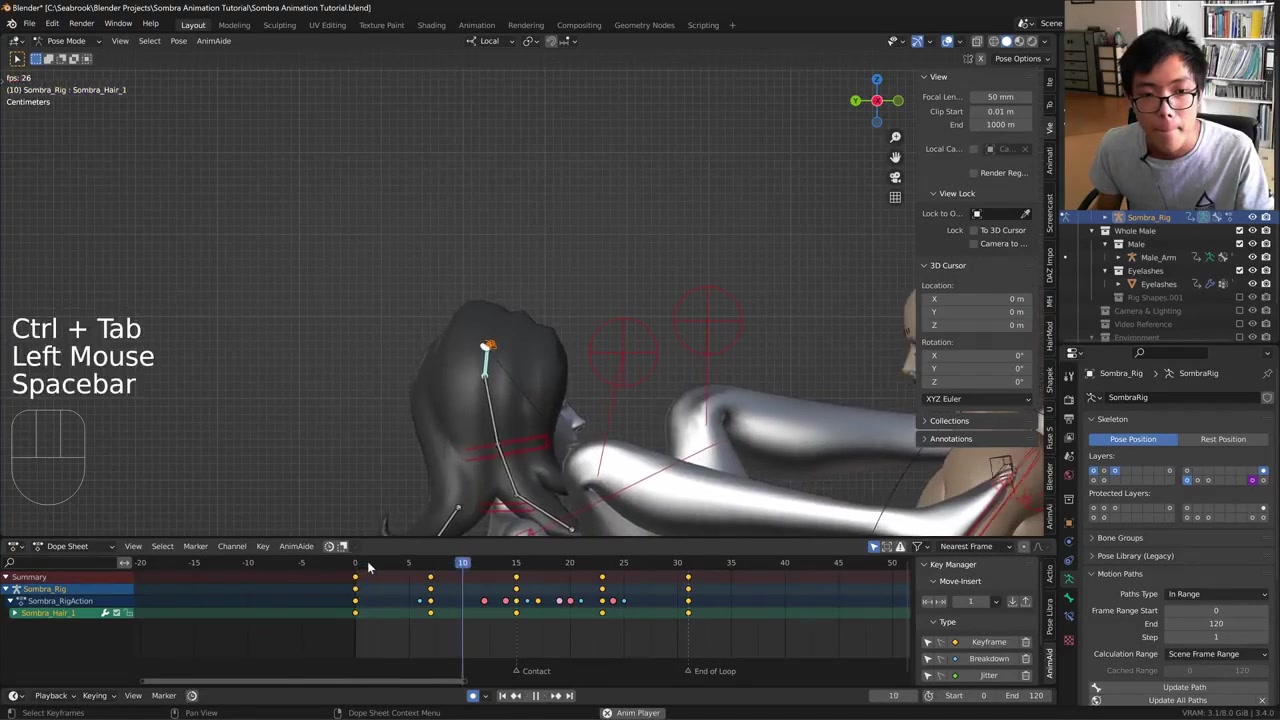Switch skeleton to Rest Position
Viewport: 1280px width, 720px height.
tap(1222, 439)
